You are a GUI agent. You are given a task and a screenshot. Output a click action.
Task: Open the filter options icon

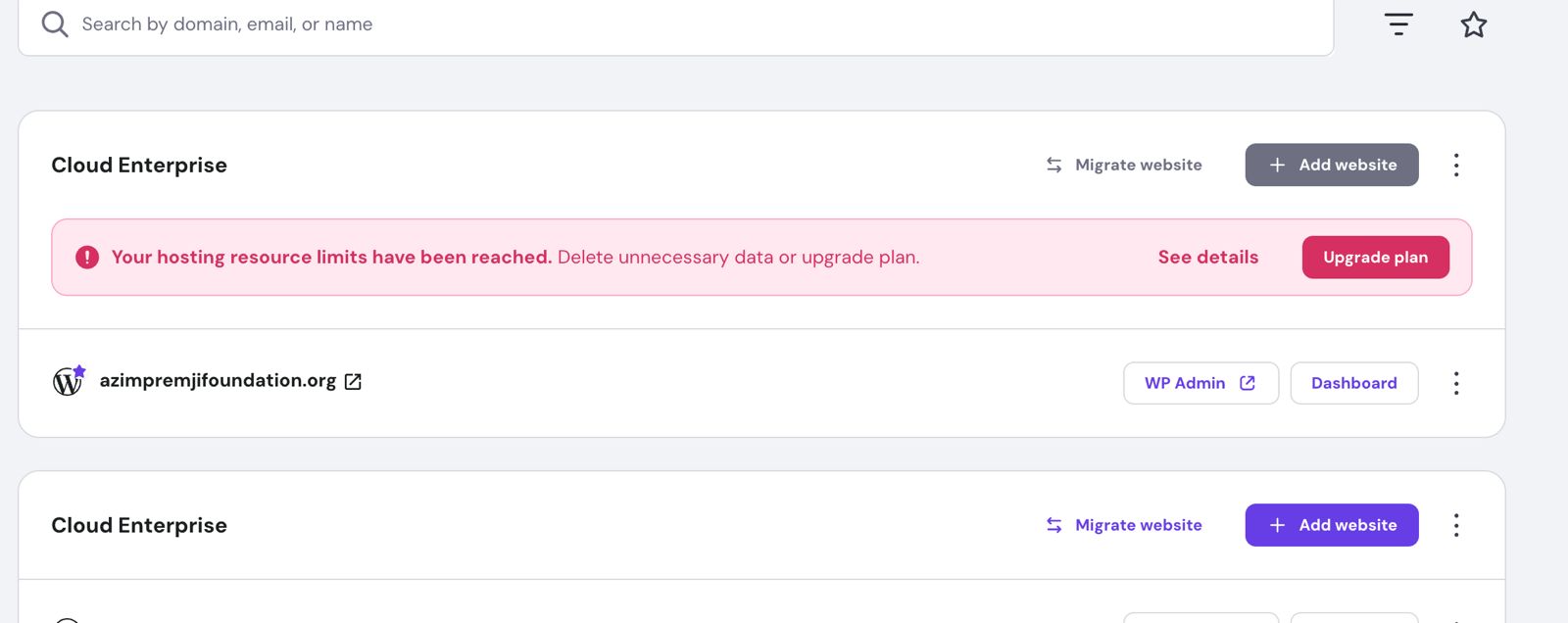point(1398,24)
